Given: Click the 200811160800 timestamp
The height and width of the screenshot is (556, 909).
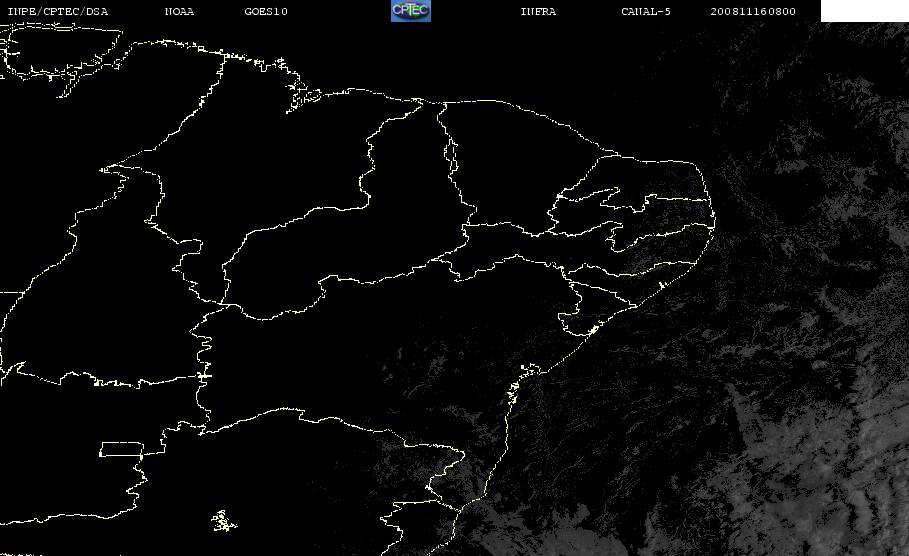Looking at the screenshot, I should pyautogui.click(x=753, y=12).
